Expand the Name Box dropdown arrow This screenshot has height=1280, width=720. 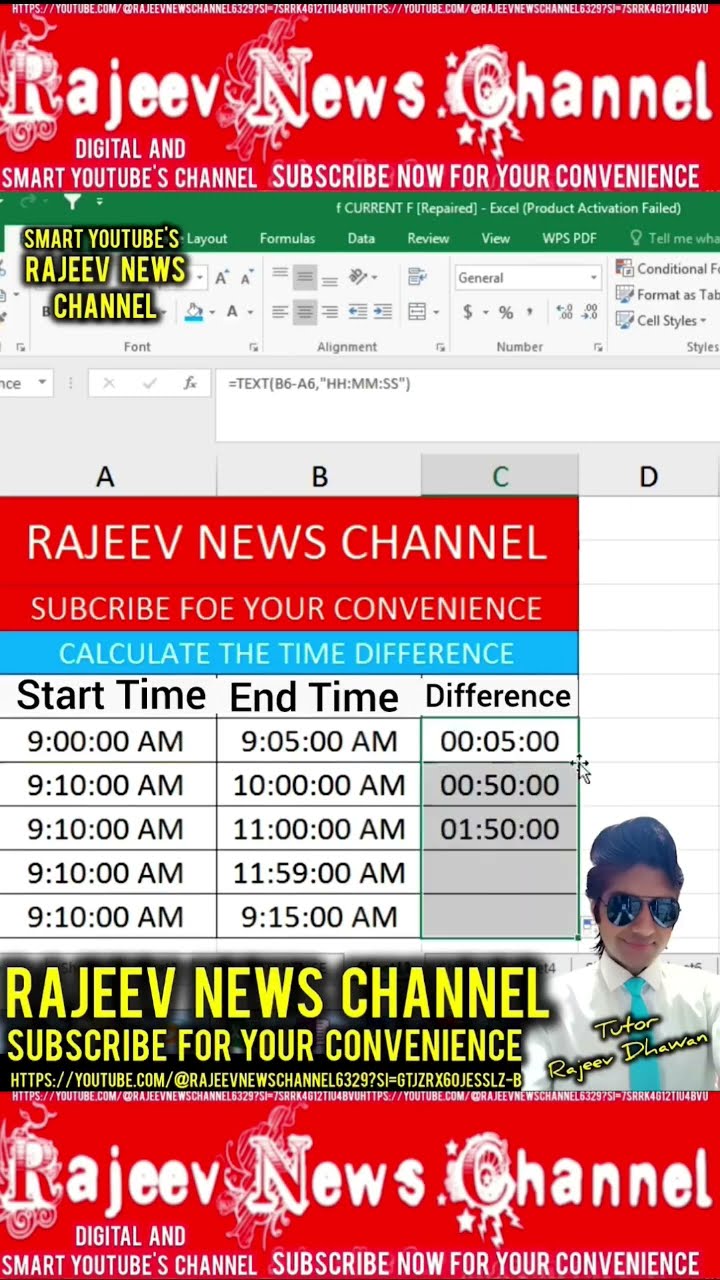pos(42,383)
